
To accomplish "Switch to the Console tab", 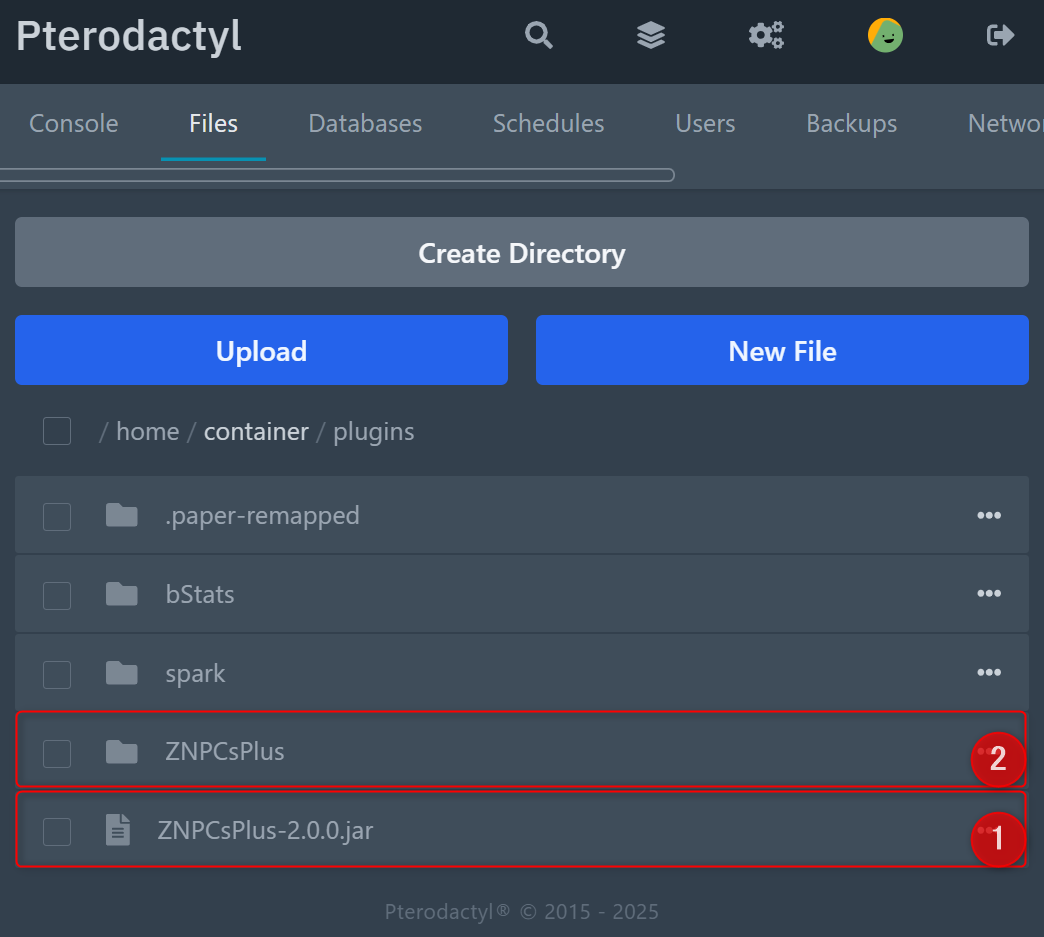I will click(73, 123).
